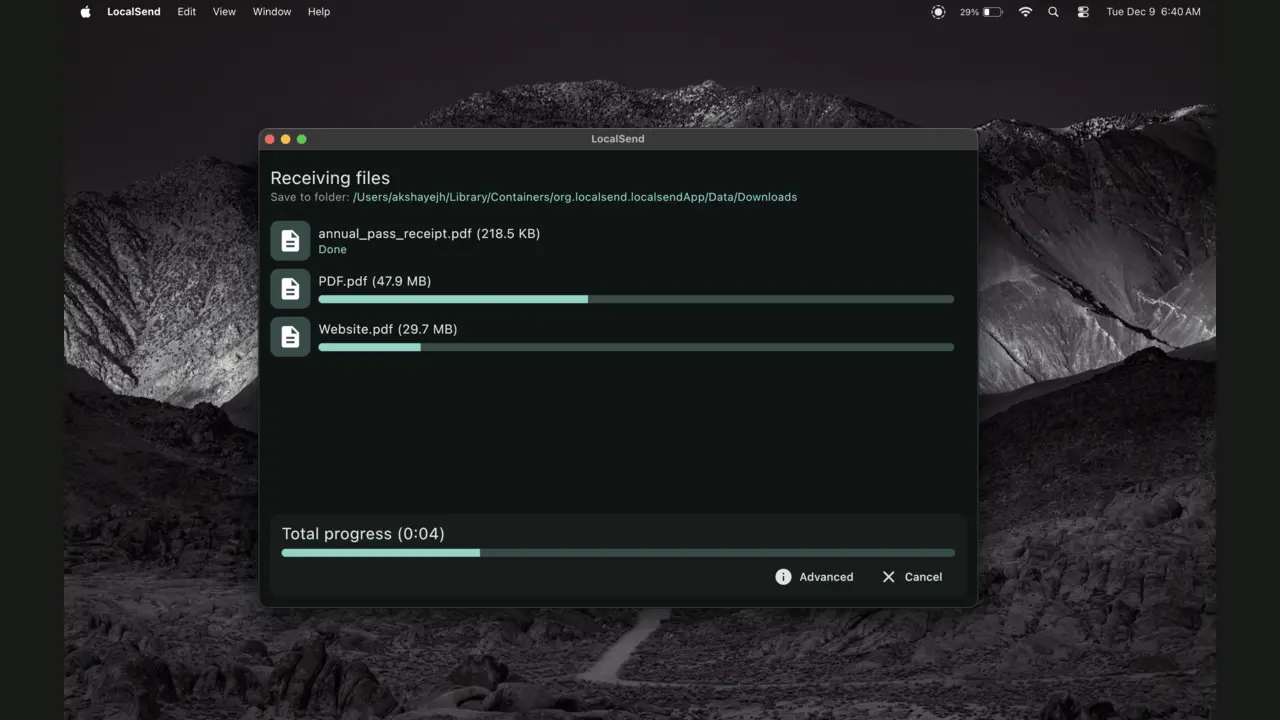Open the Wi-Fi status menu
Screen dimensions: 1280x720
(1025, 12)
